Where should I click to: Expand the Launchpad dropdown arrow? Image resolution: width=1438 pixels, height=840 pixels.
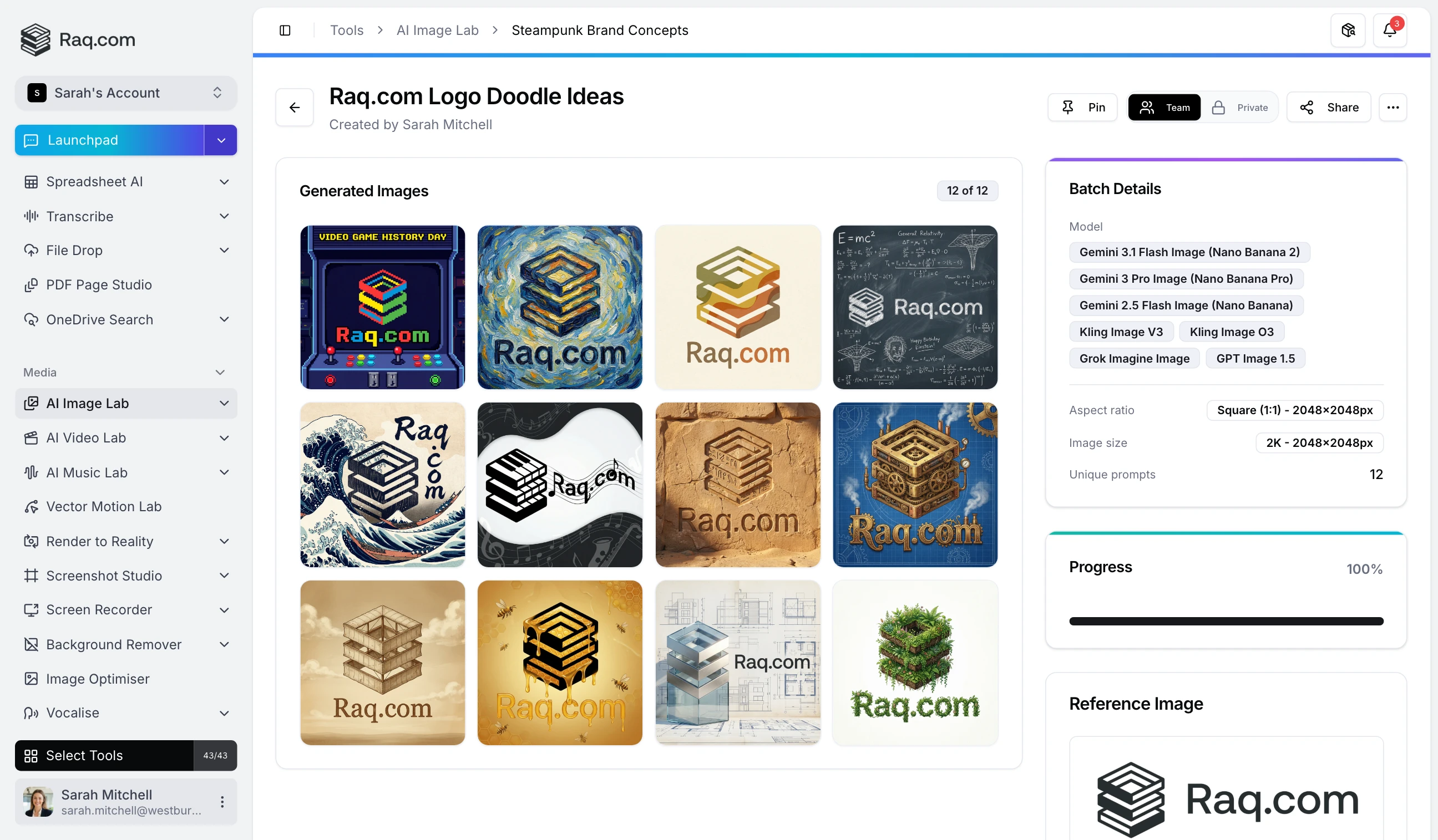pyautogui.click(x=220, y=140)
